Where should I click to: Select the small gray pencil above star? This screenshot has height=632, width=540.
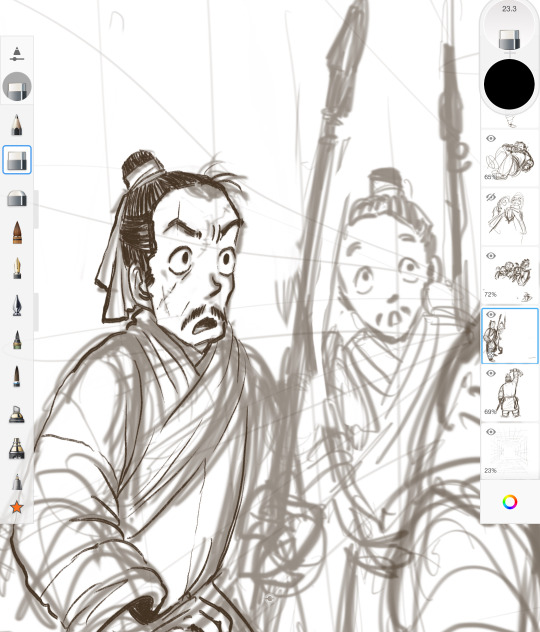point(17,482)
